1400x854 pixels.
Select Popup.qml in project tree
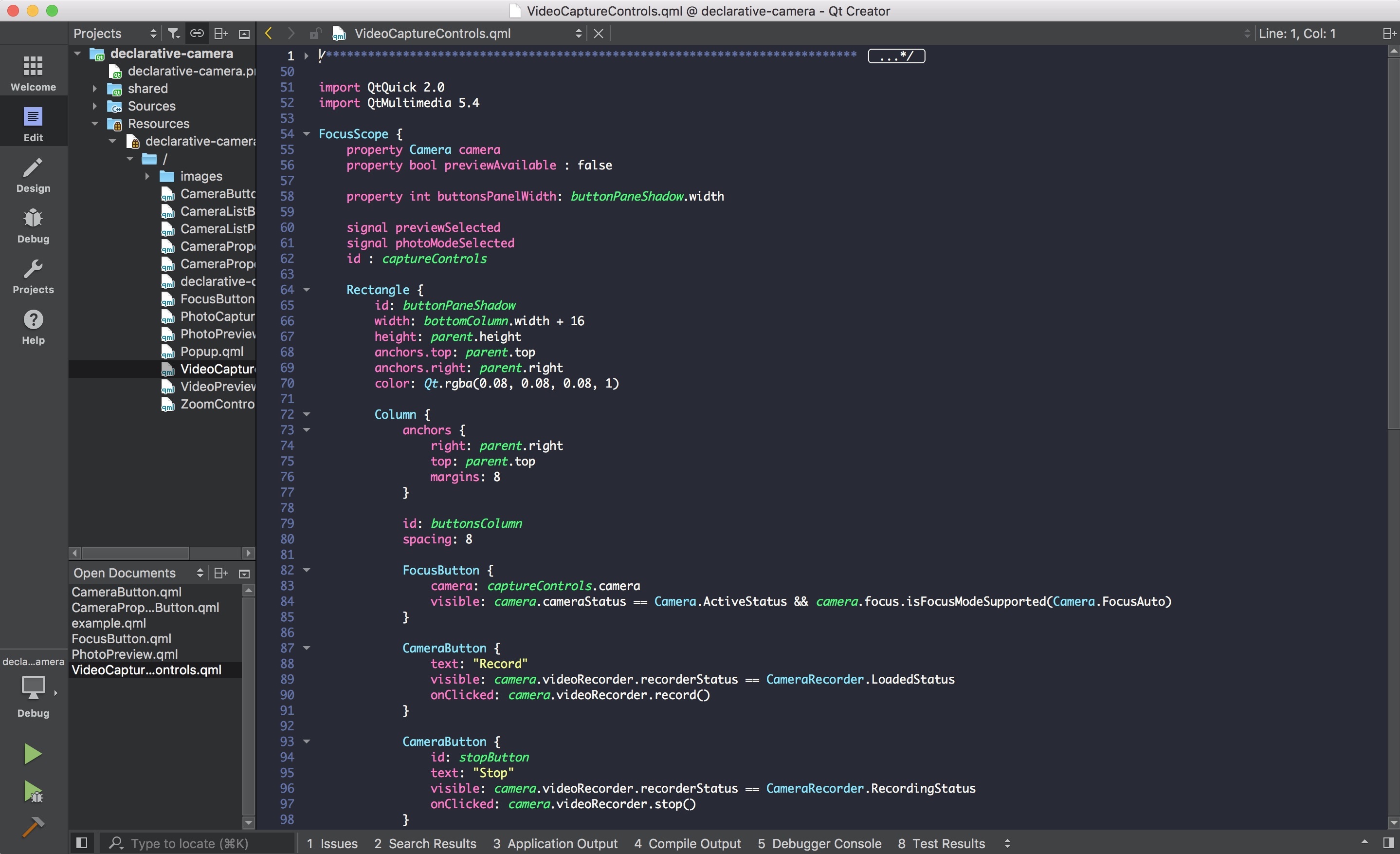tap(211, 352)
